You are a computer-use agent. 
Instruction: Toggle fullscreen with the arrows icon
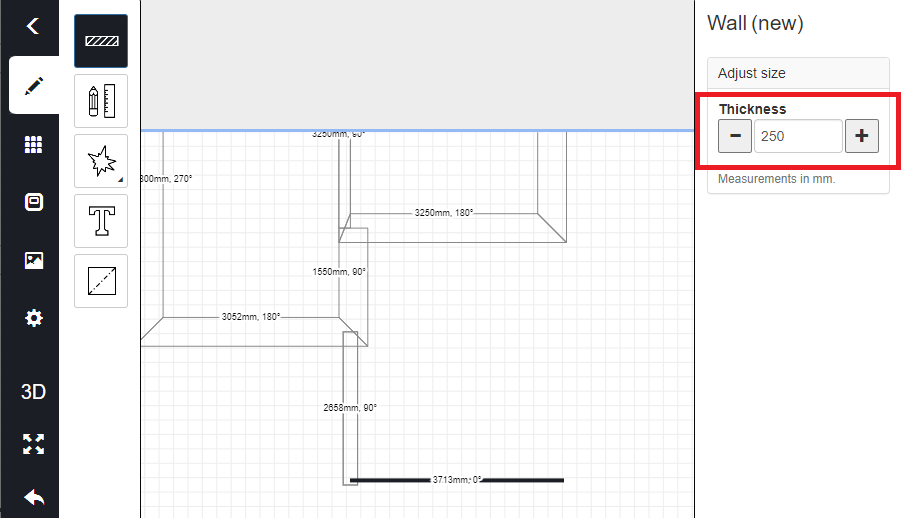[33, 444]
